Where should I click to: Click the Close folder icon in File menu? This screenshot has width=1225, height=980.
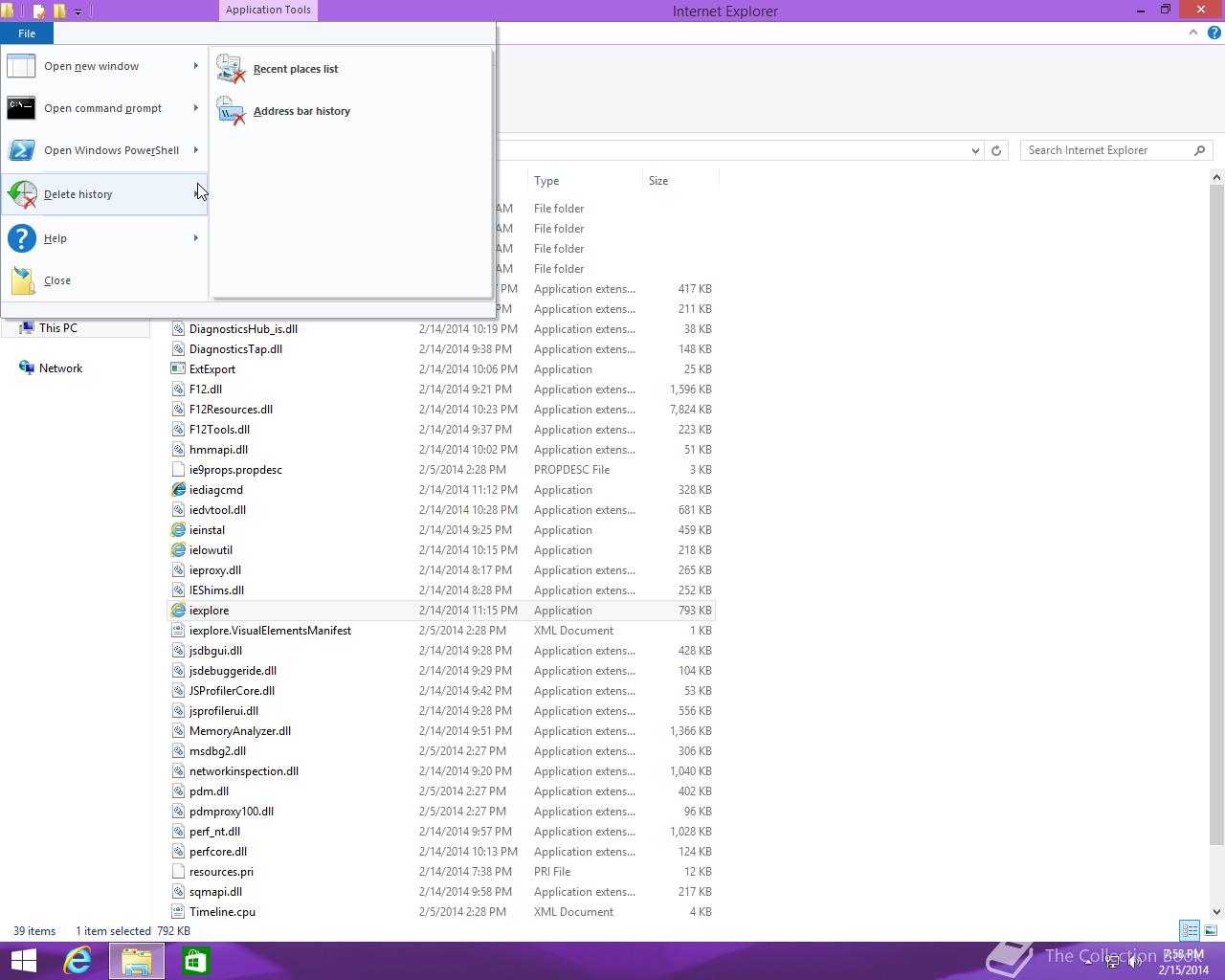(x=22, y=280)
